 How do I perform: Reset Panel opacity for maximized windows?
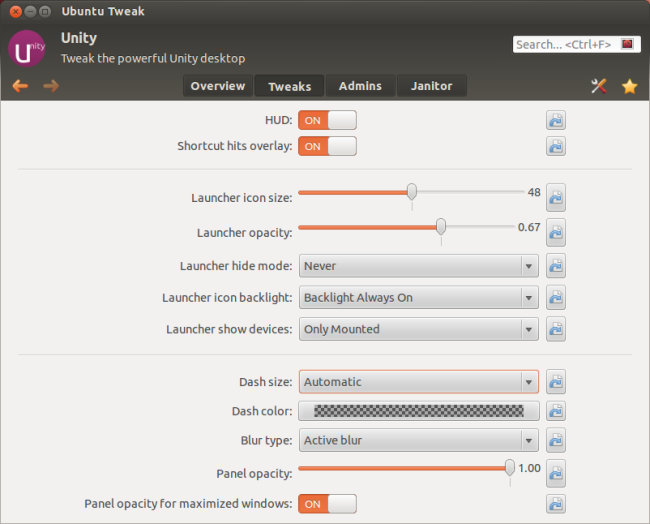tap(555, 504)
